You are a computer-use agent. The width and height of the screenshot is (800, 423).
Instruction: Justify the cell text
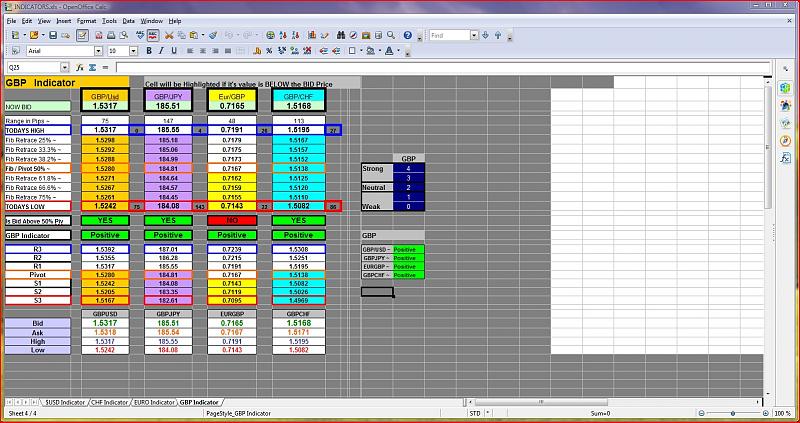click(x=228, y=51)
